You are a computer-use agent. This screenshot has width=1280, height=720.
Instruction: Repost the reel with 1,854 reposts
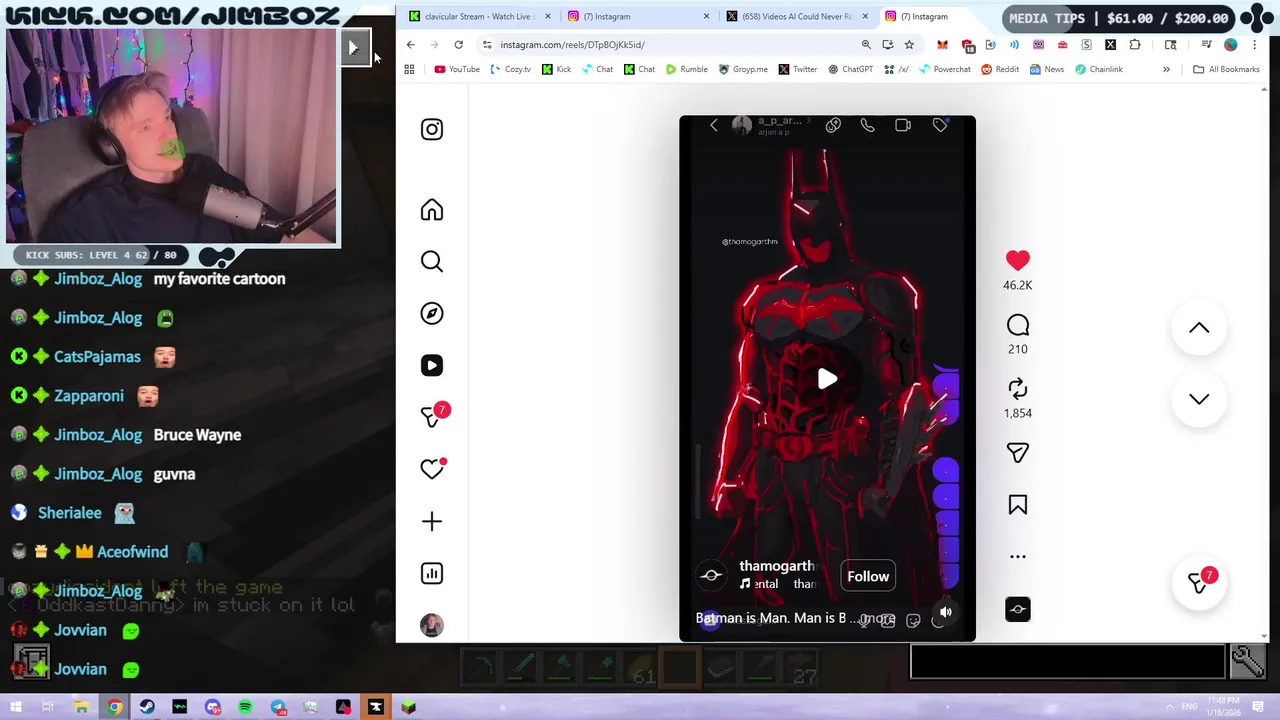[x=1017, y=389]
